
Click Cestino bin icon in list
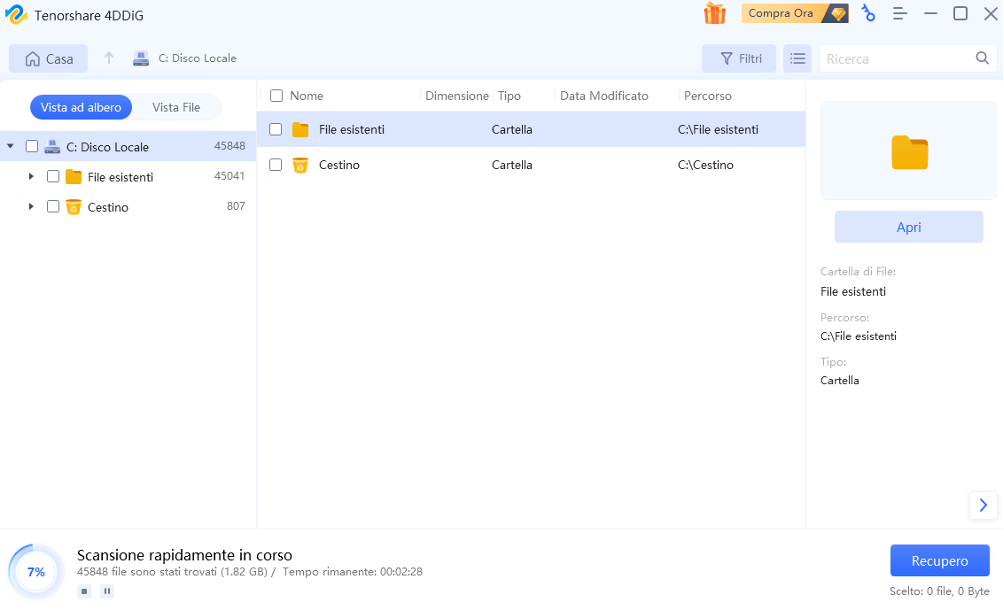pos(300,165)
